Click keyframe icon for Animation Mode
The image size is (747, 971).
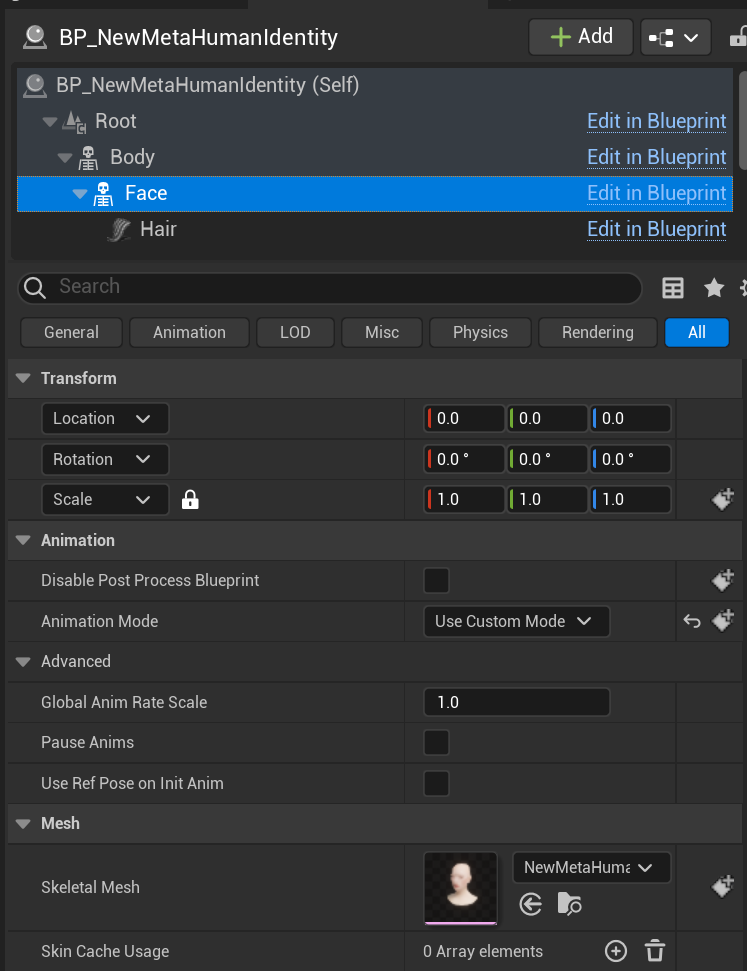coord(722,620)
